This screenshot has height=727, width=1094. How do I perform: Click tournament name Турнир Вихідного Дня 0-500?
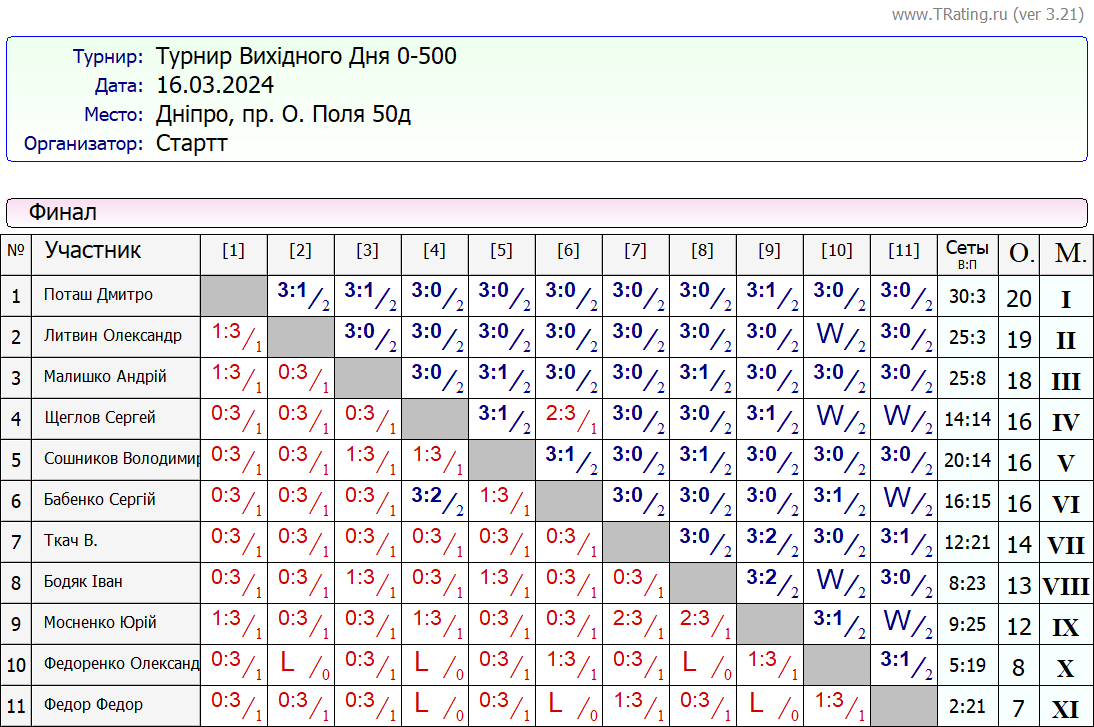306,56
